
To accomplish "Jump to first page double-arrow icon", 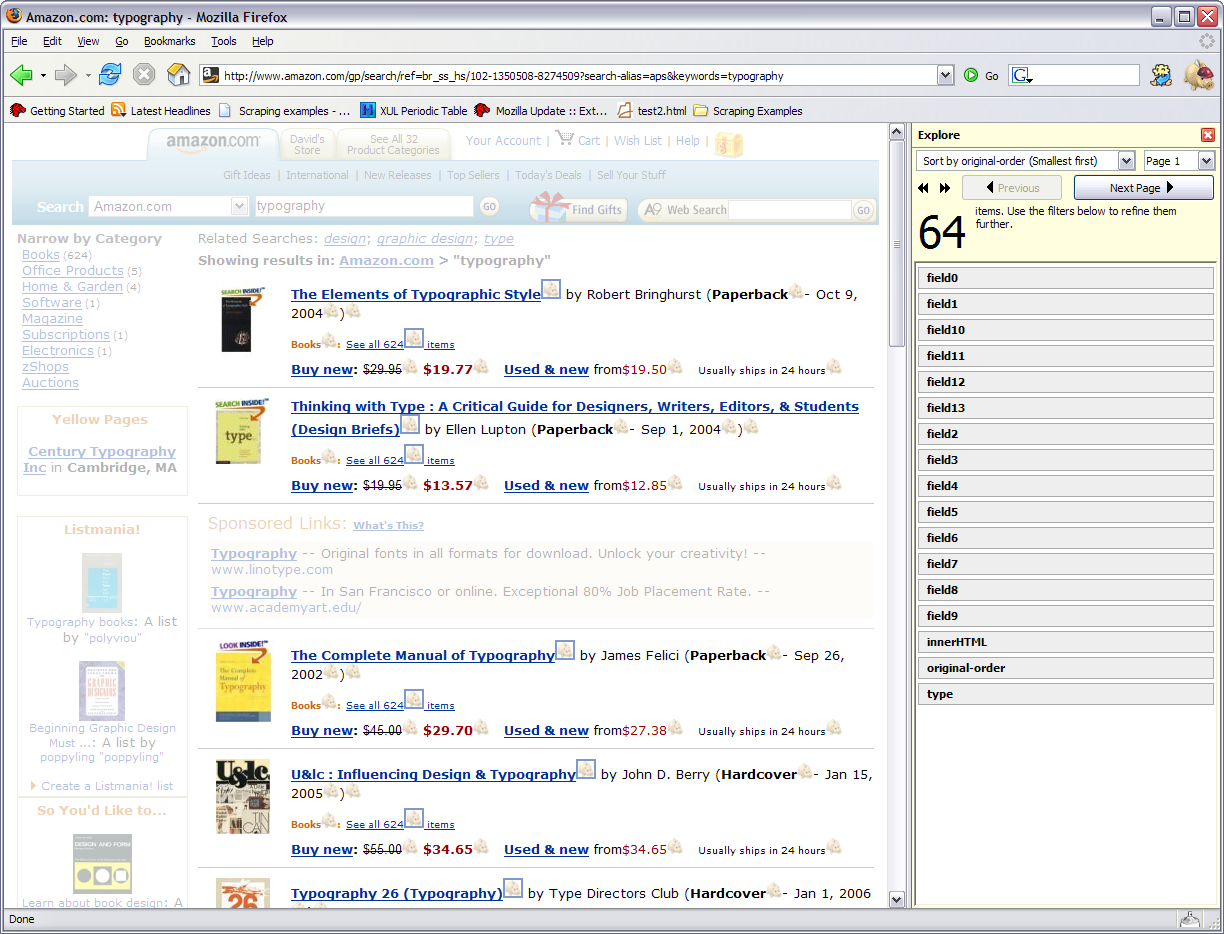I will [923, 188].
